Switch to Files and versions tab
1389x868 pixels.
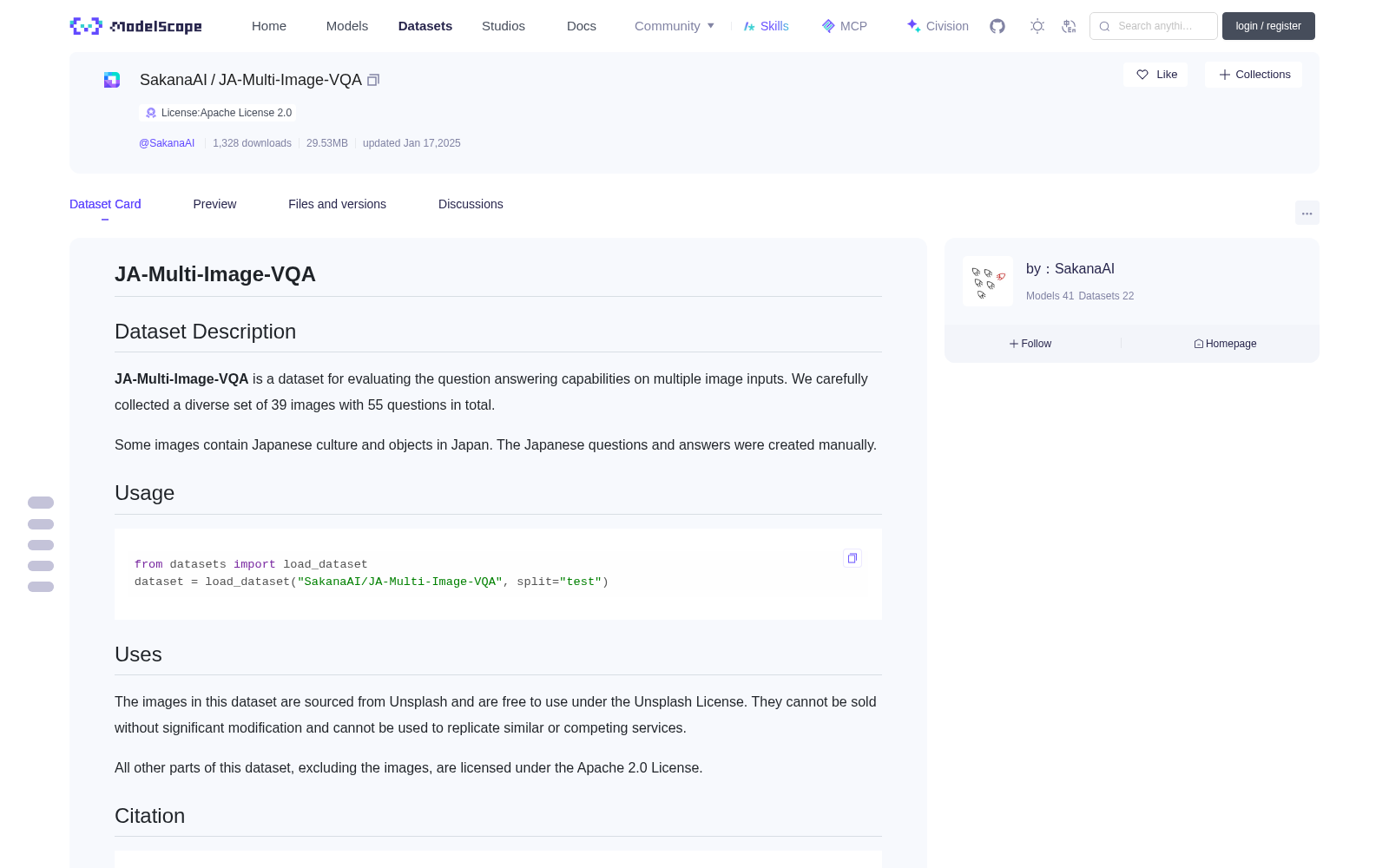coord(337,204)
